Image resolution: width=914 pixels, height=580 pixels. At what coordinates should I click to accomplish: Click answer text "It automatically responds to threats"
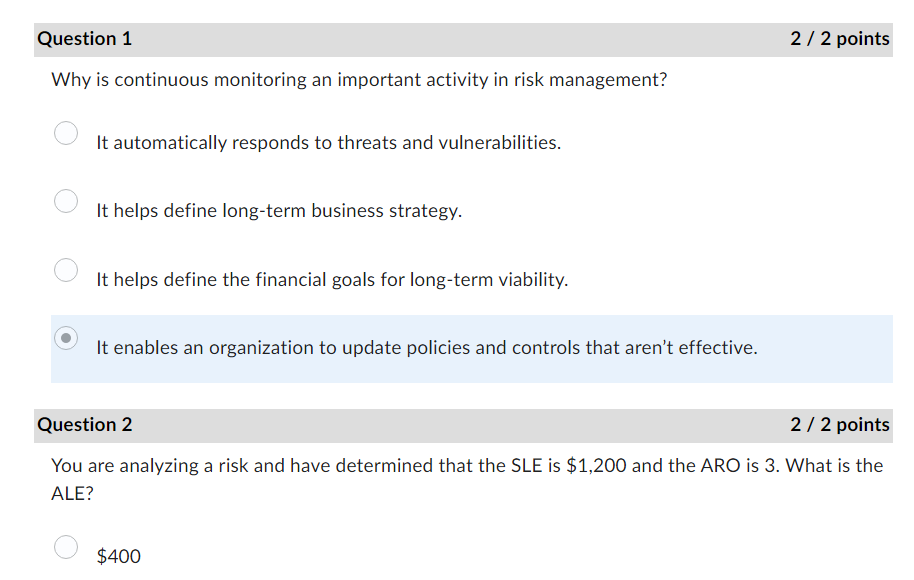pyautogui.click(x=328, y=143)
